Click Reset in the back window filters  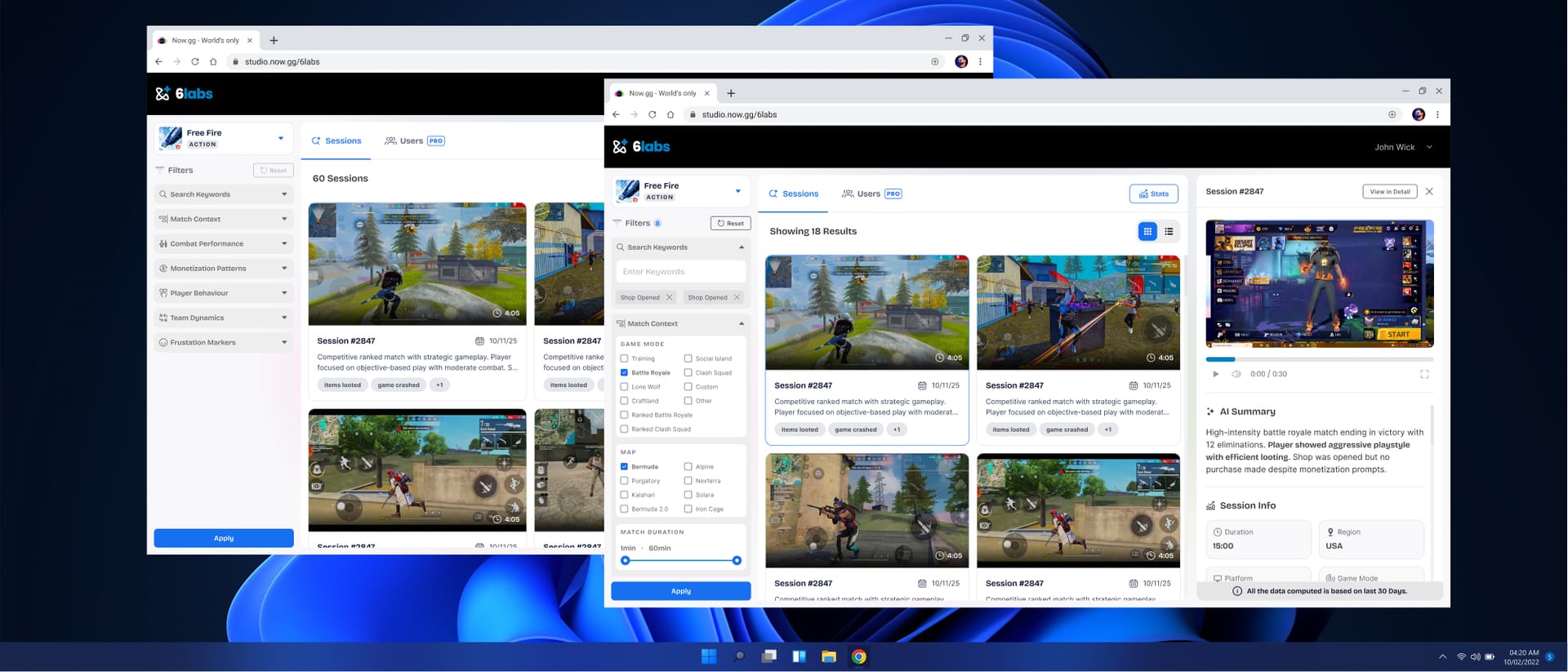(x=274, y=170)
